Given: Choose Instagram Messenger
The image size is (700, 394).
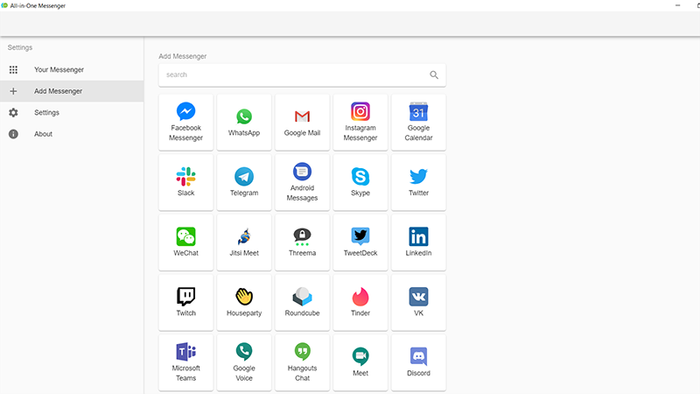Looking at the screenshot, I should point(360,122).
